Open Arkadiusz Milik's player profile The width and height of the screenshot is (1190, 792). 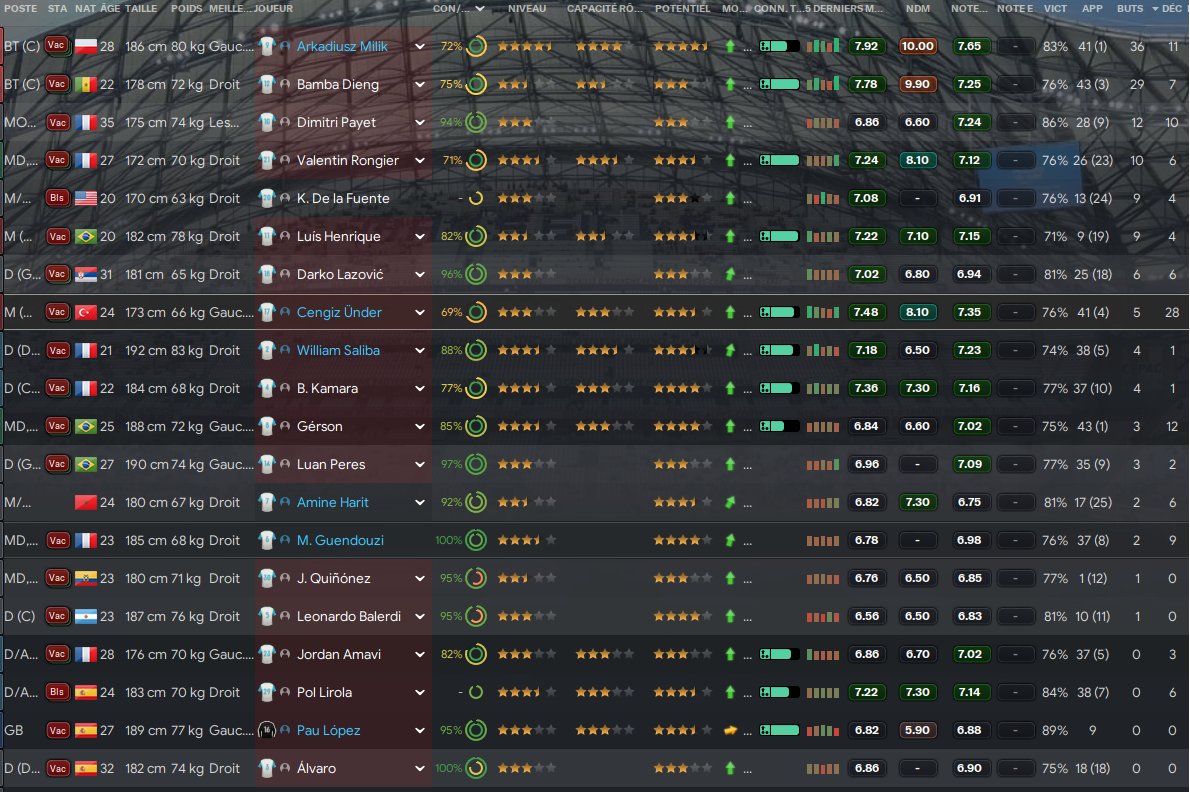click(342, 46)
